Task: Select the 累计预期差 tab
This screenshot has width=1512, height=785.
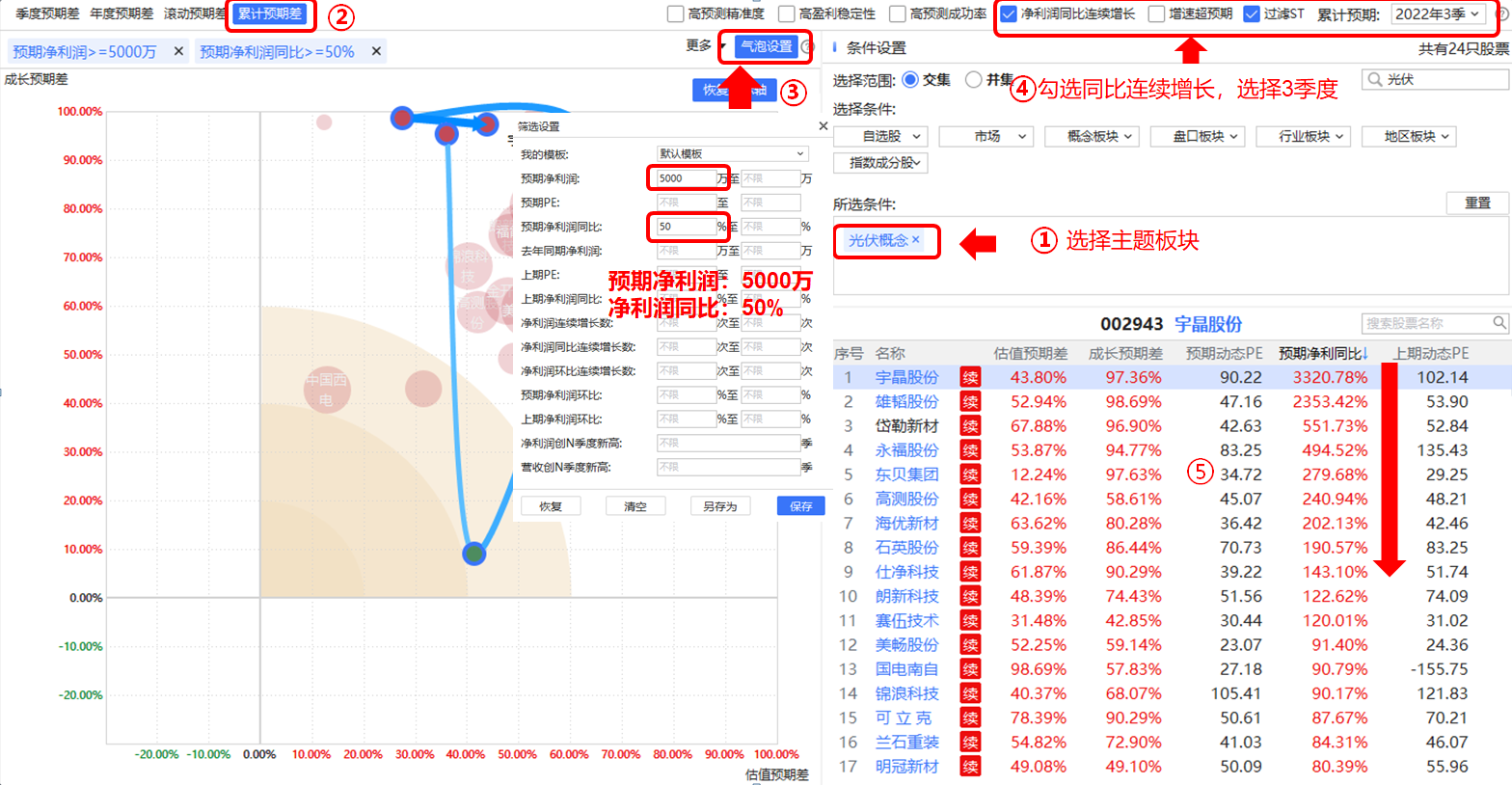Action: [x=270, y=14]
